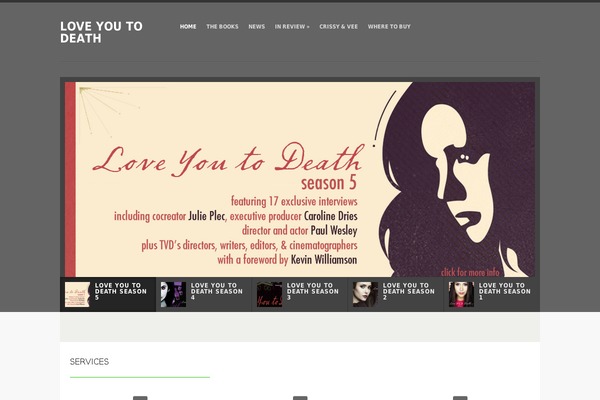Image resolution: width=600 pixels, height=400 pixels.
Task: Open the Crissy & Vee page
Action: tap(339, 26)
